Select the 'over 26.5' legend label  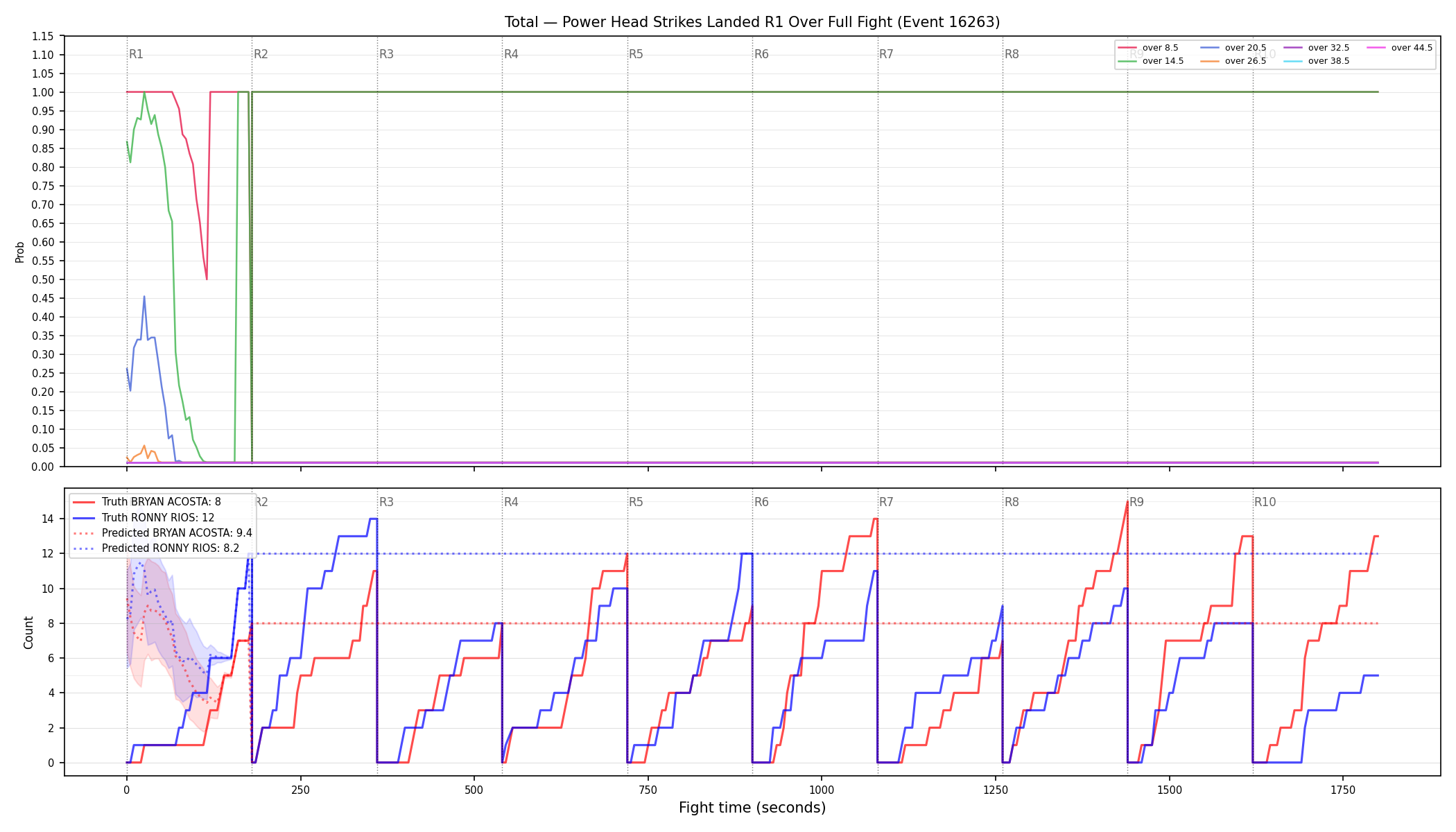pyautogui.click(x=1245, y=61)
